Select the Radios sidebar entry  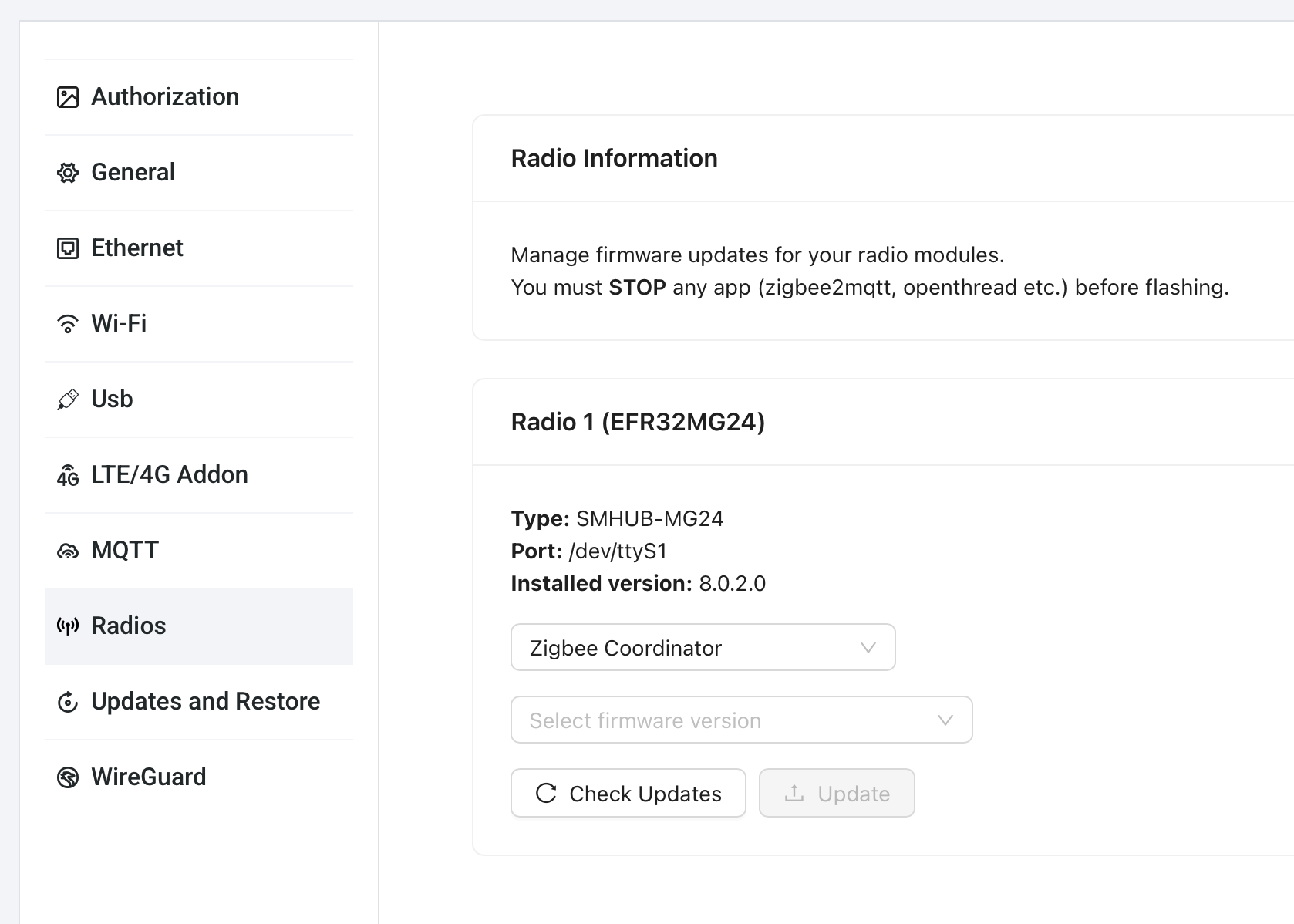[x=199, y=626]
